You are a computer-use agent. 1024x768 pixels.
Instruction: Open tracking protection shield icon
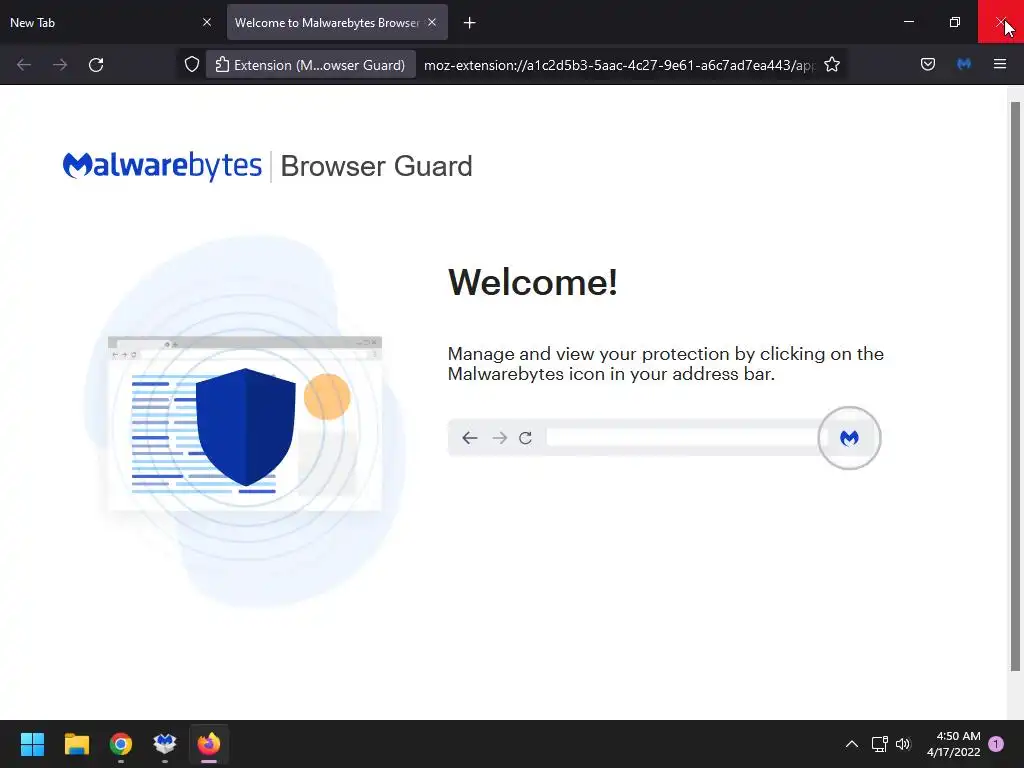coord(191,65)
